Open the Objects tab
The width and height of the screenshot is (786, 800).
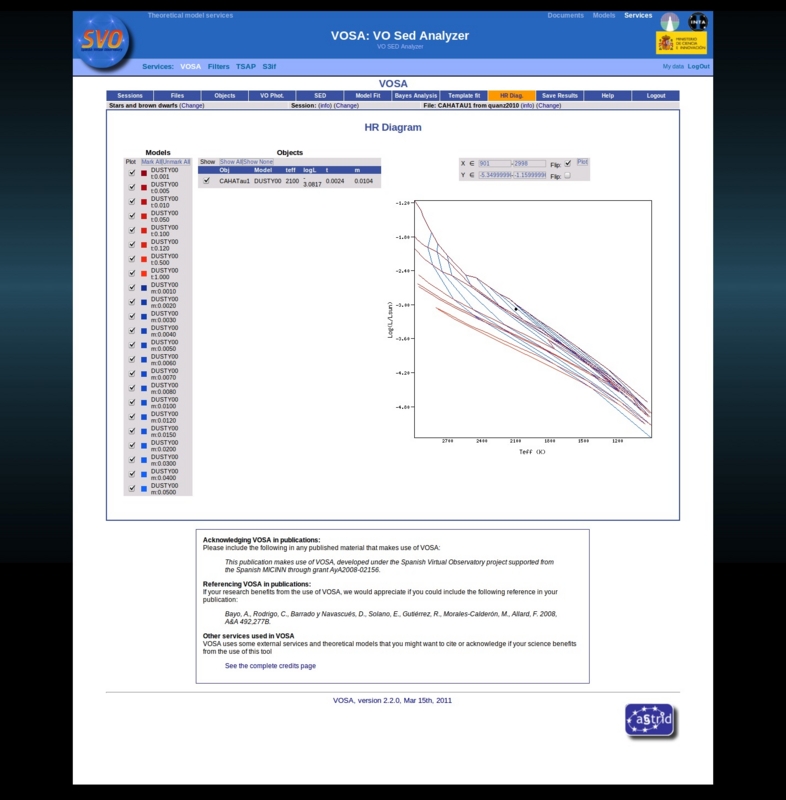pos(224,95)
